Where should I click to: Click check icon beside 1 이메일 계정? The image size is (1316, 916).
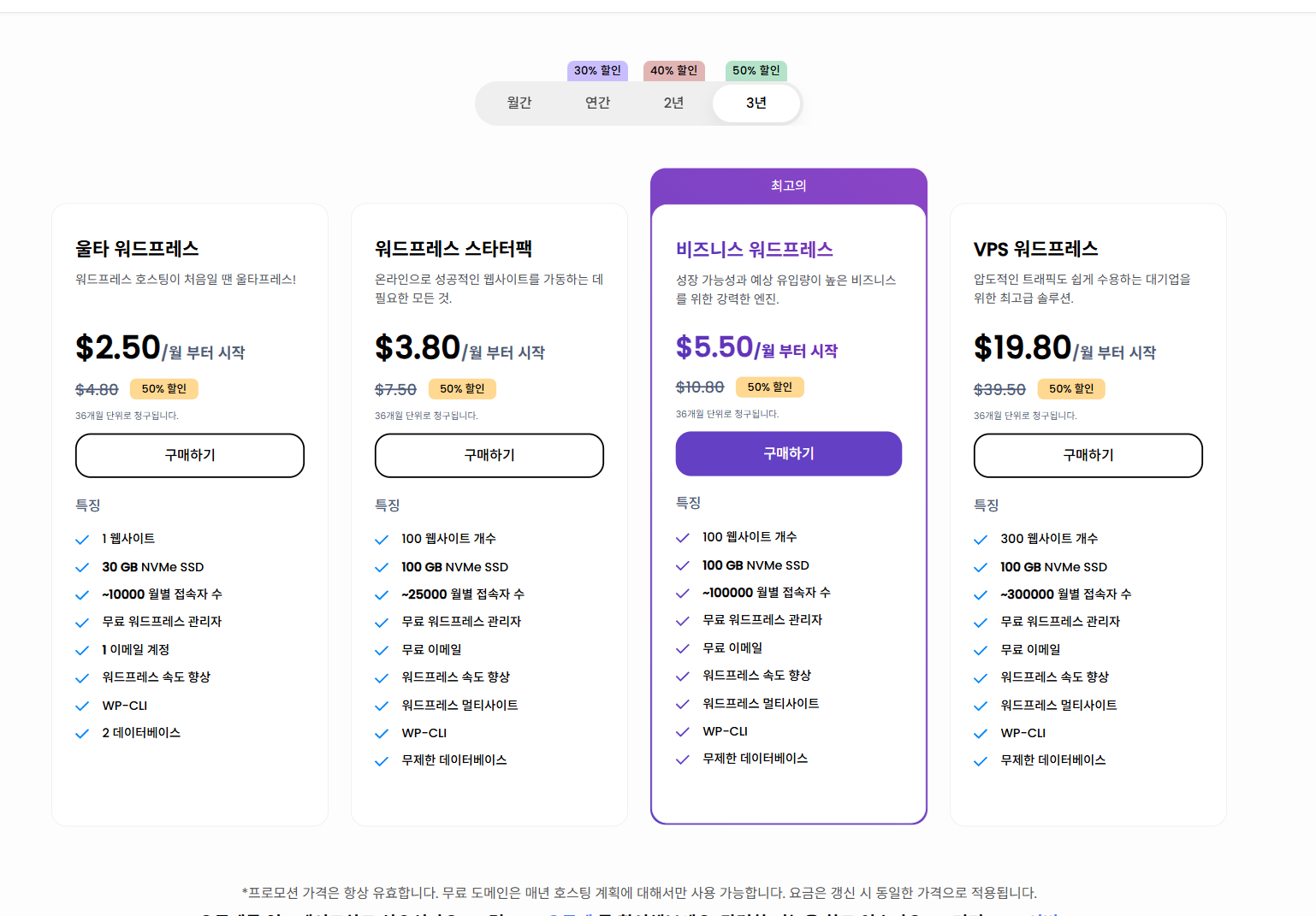click(x=82, y=651)
